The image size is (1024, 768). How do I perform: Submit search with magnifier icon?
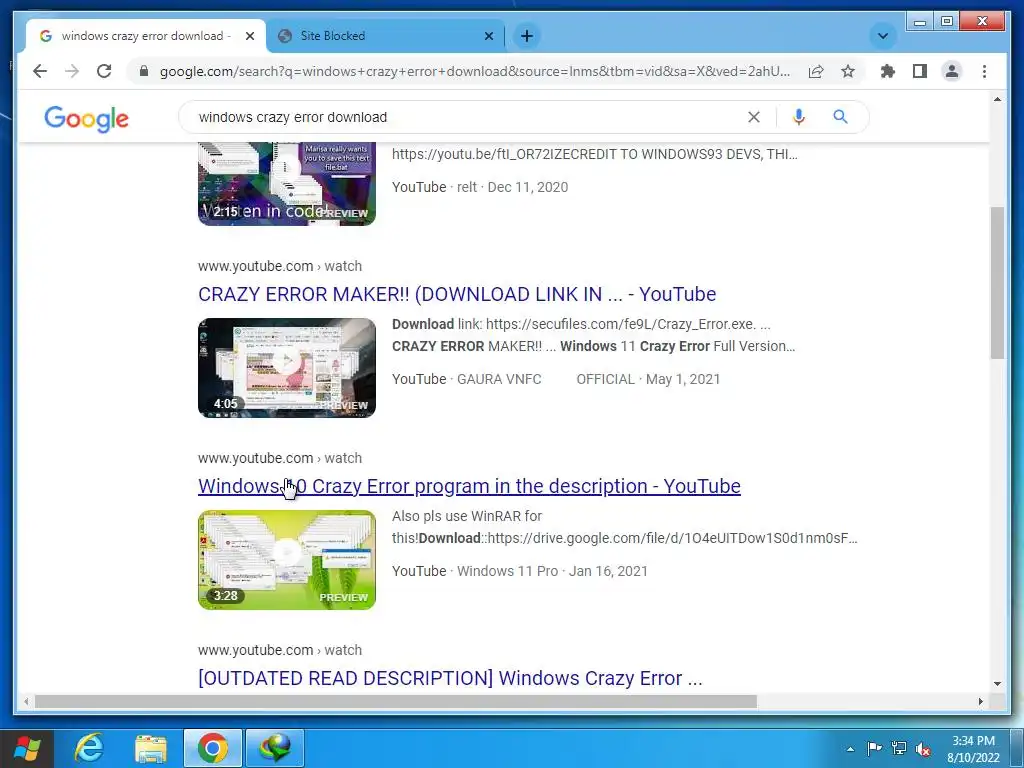coord(840,117)
